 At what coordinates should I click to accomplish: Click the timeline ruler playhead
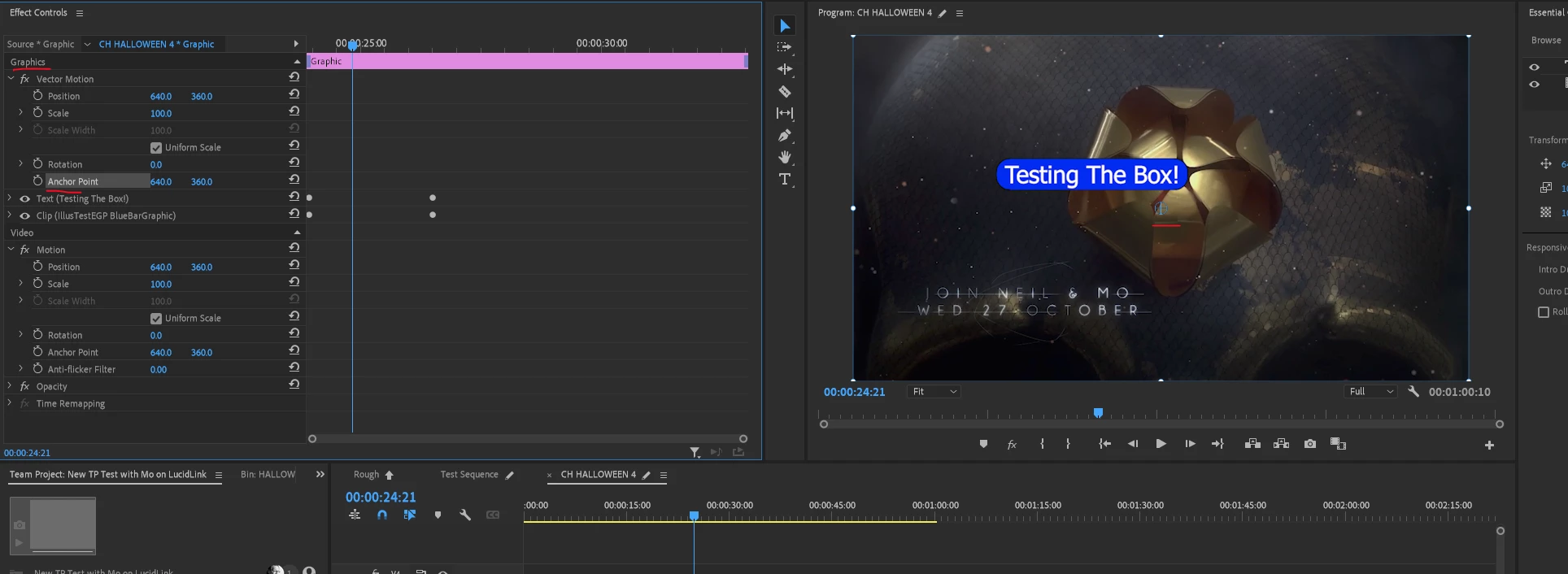694,516
